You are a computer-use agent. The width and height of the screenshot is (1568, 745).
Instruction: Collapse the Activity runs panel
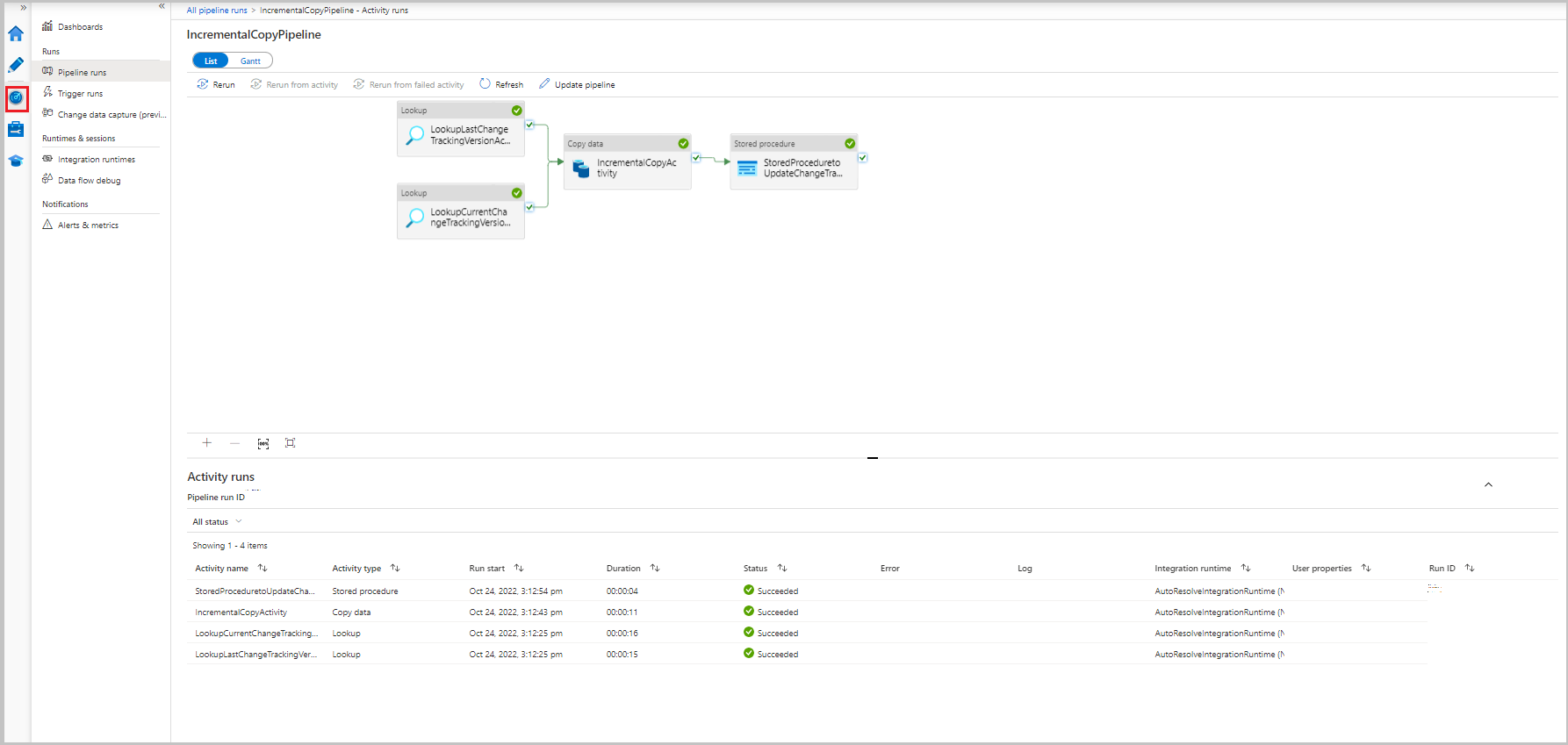pyautogui.click(x=1488, y=484)
